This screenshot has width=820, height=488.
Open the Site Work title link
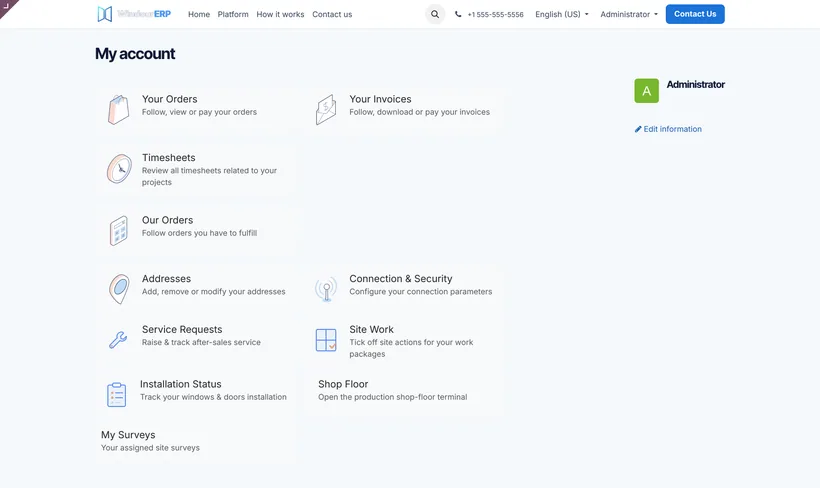pos(371,329)
